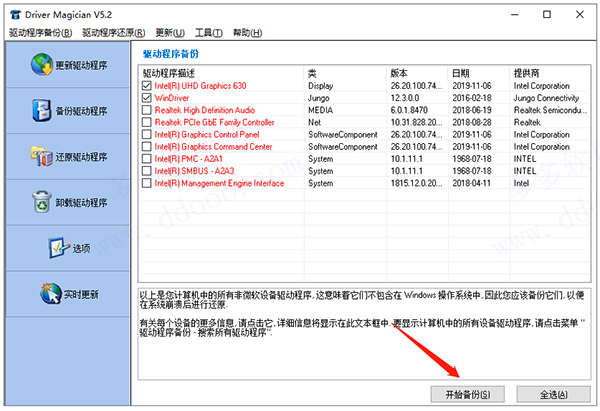600x411 pixels.
Task: Click the Net class cell
Action: 315,122
